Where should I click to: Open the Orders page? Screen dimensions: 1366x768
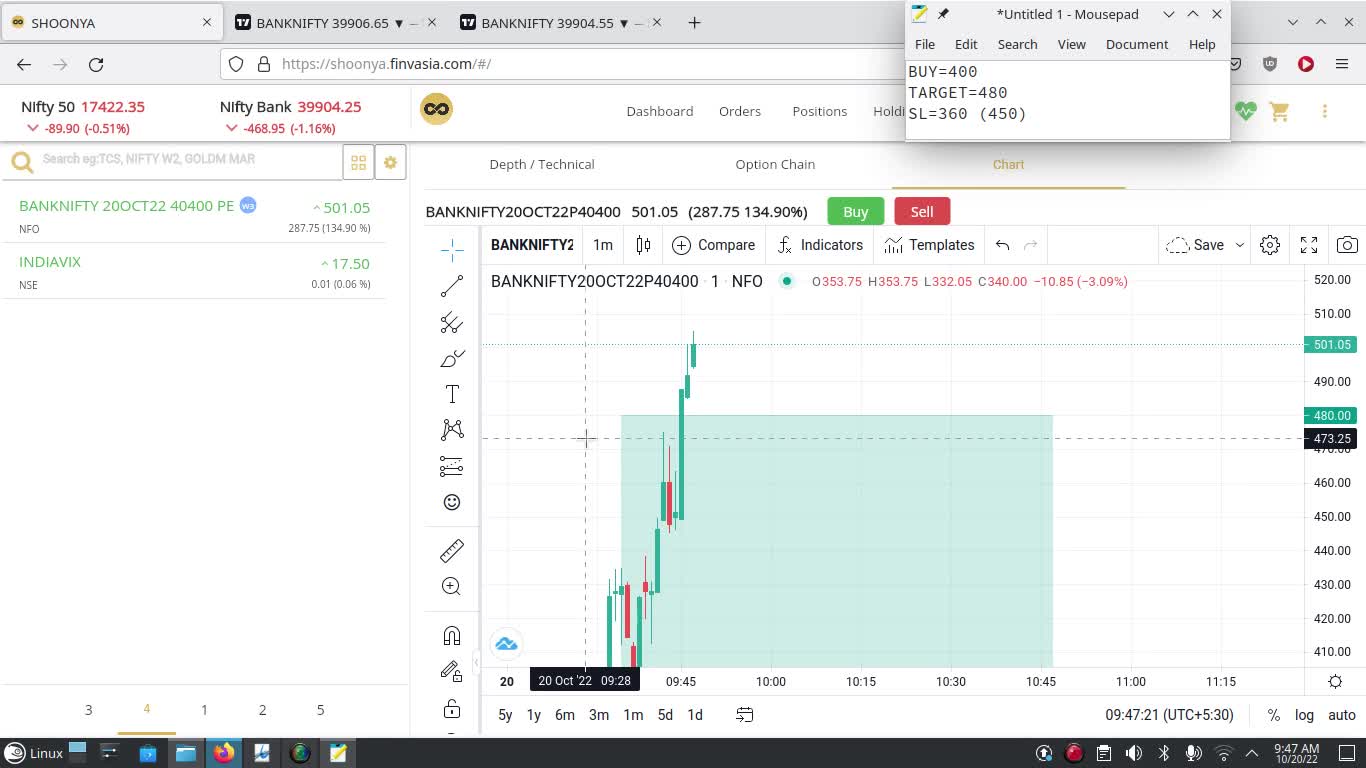[740, 111]
